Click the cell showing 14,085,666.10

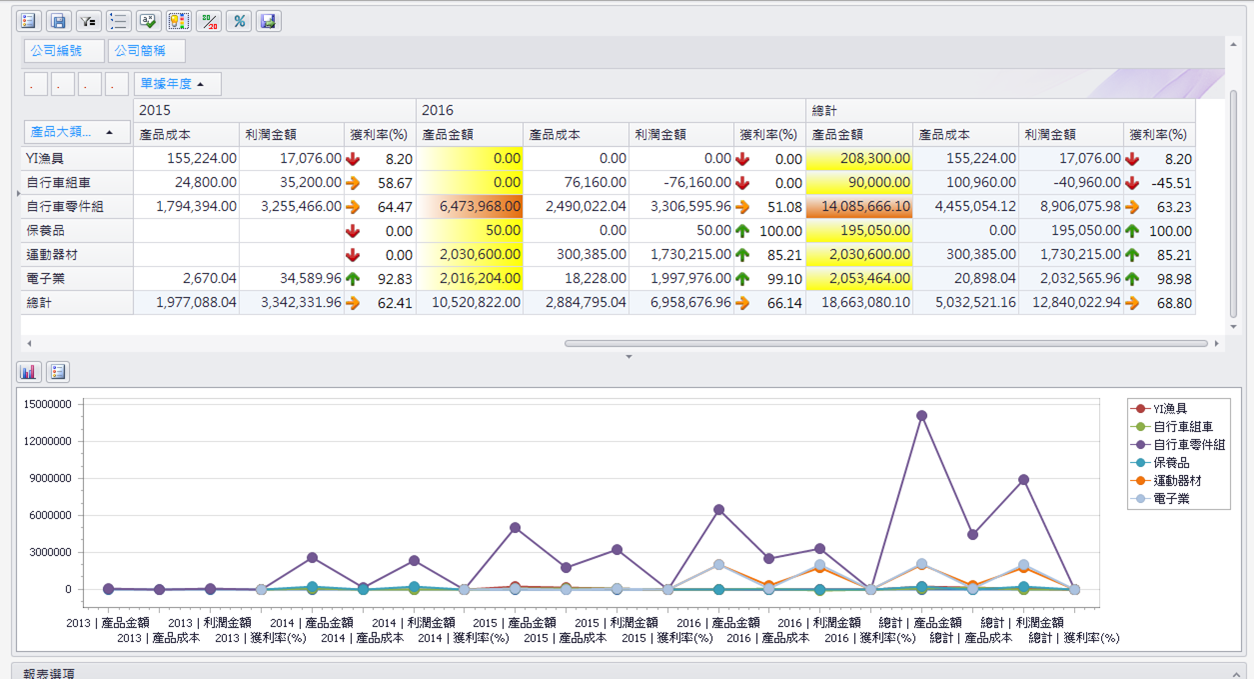(860, 206)
